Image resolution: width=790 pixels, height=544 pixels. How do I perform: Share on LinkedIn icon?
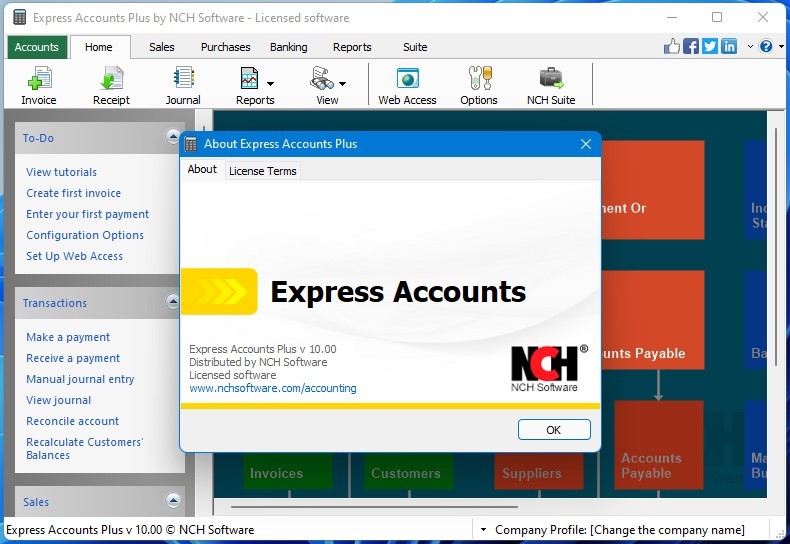[x=729, y=46]
